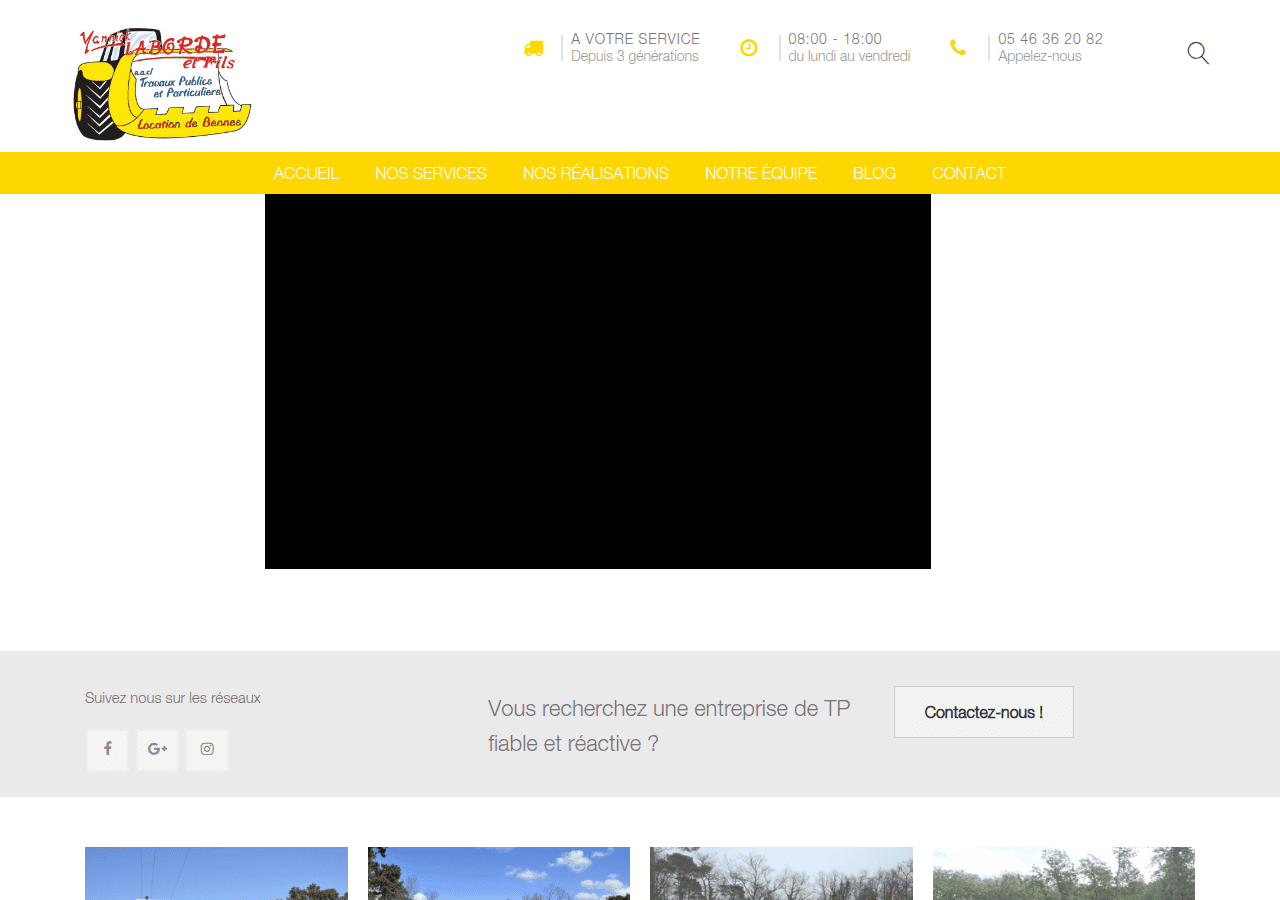Click the Yannick Laborde et Fils logo
This screenshot has width=1280, height=900.
tap(162, 84)
